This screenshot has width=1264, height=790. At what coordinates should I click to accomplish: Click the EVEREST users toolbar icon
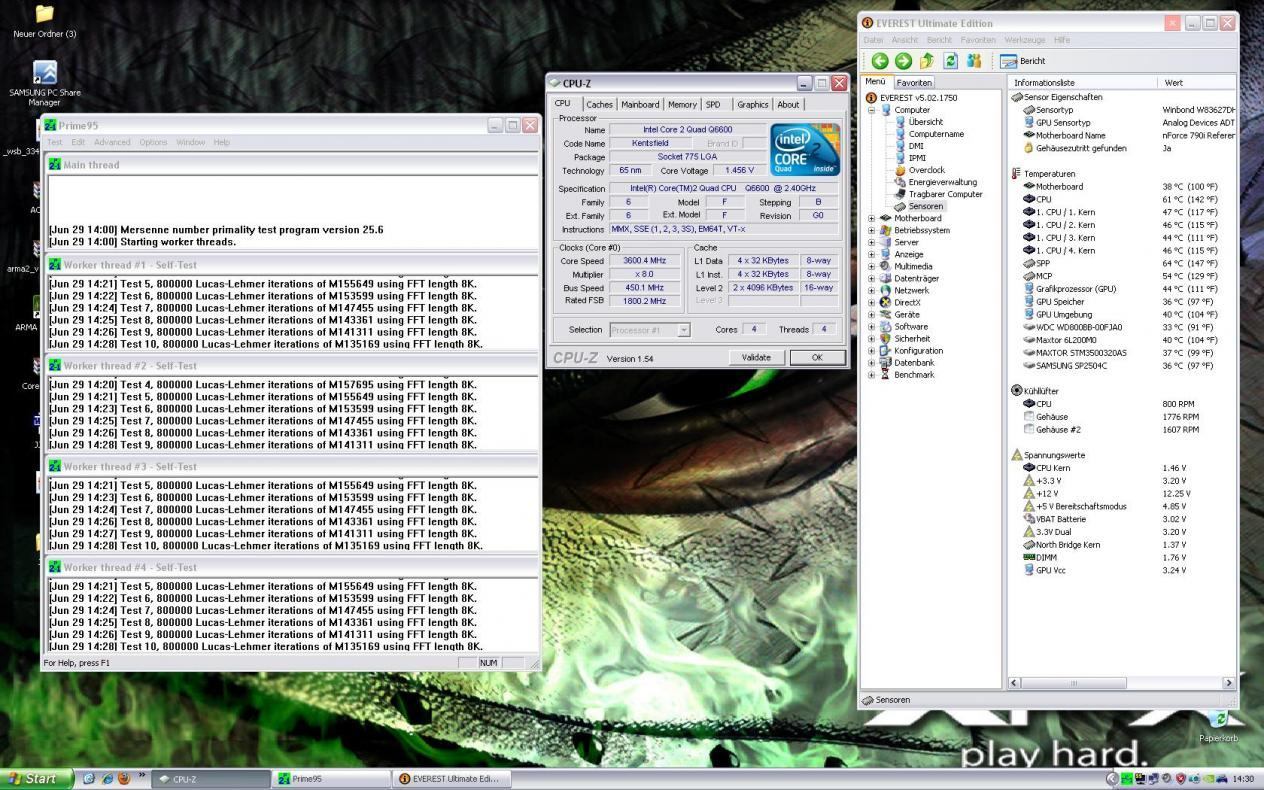(974, 61)
